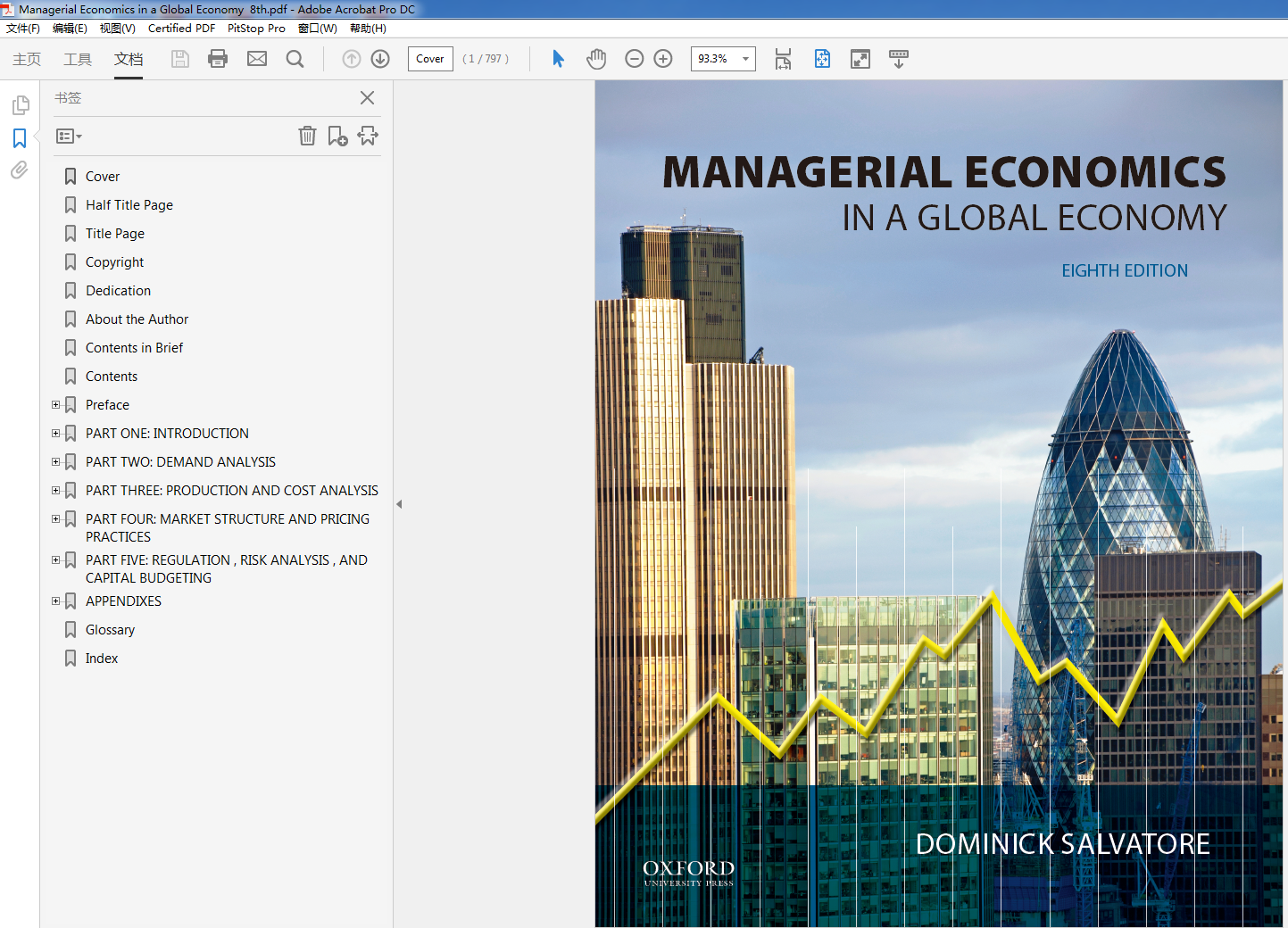Jump to the Copyright bookmark
This screenshot has height=928, width=1288.
coord(114,262)
